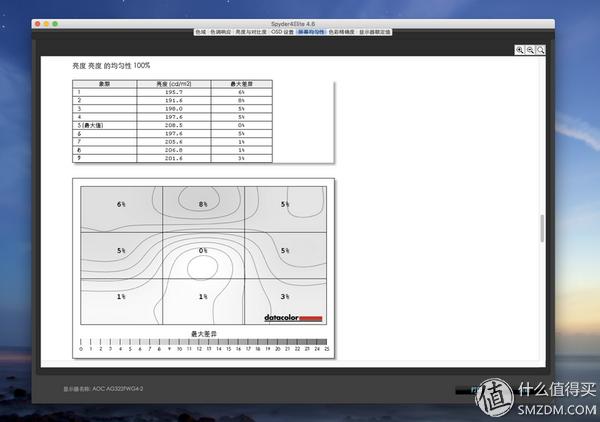Click the 6% label on uniformity chart
This screenshot has height=422, width=600.
[x=121, y=204]
